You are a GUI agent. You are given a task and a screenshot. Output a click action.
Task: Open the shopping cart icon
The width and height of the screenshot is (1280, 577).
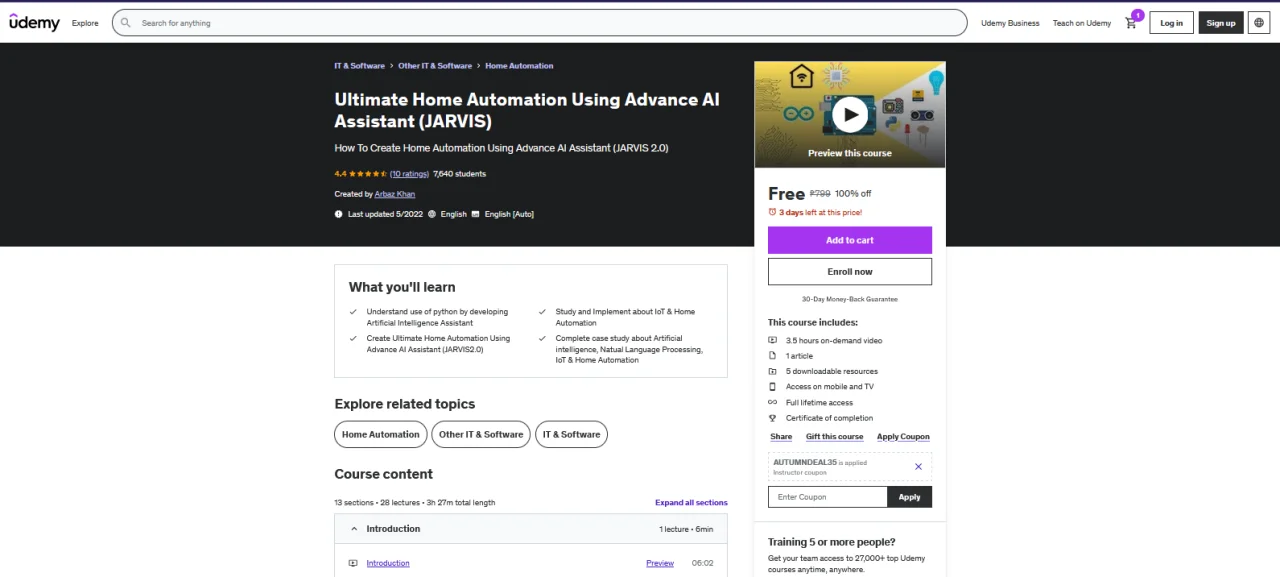point(1131,23)
